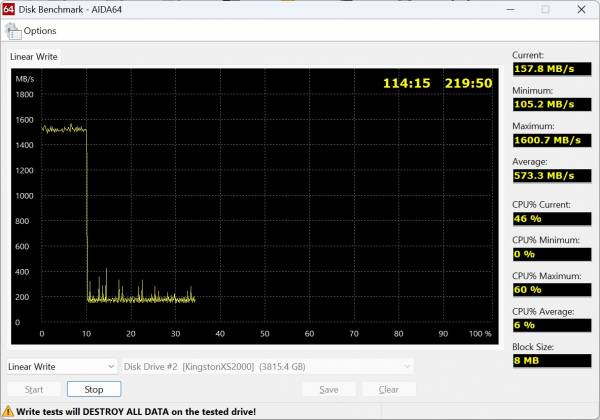
Task: Click the CPU% Maximum value 60 %
Action: click(x=552, y=290)
